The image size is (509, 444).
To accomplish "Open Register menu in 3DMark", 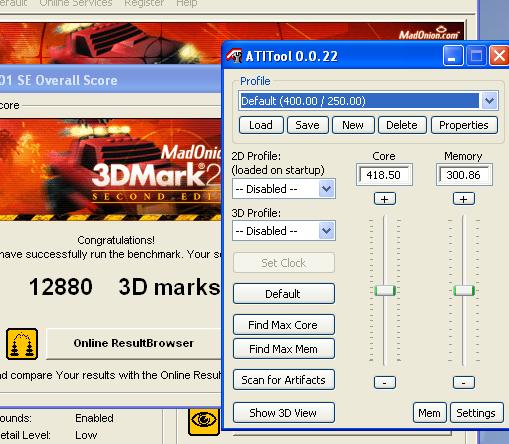I will (144, 3).
